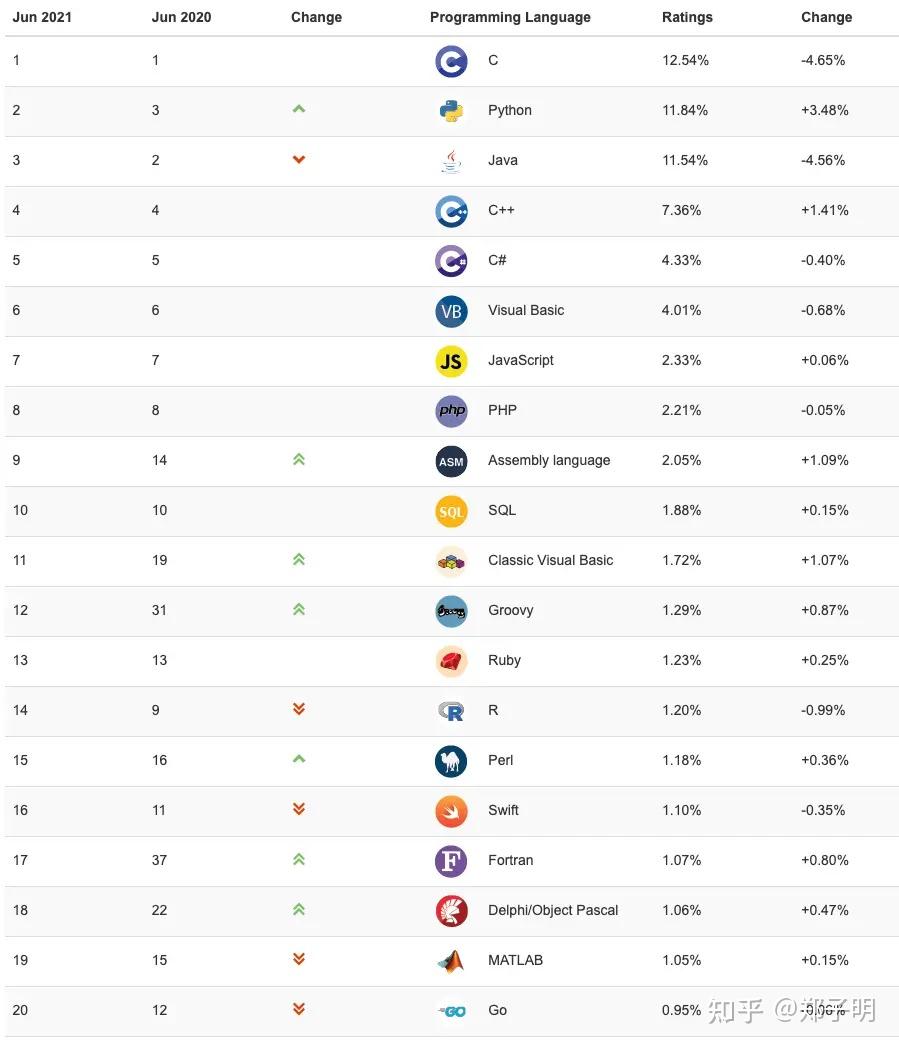Screen dimensions: 899x1047
Task: Click the Ruby red gem icon
Action: [451, 661]
